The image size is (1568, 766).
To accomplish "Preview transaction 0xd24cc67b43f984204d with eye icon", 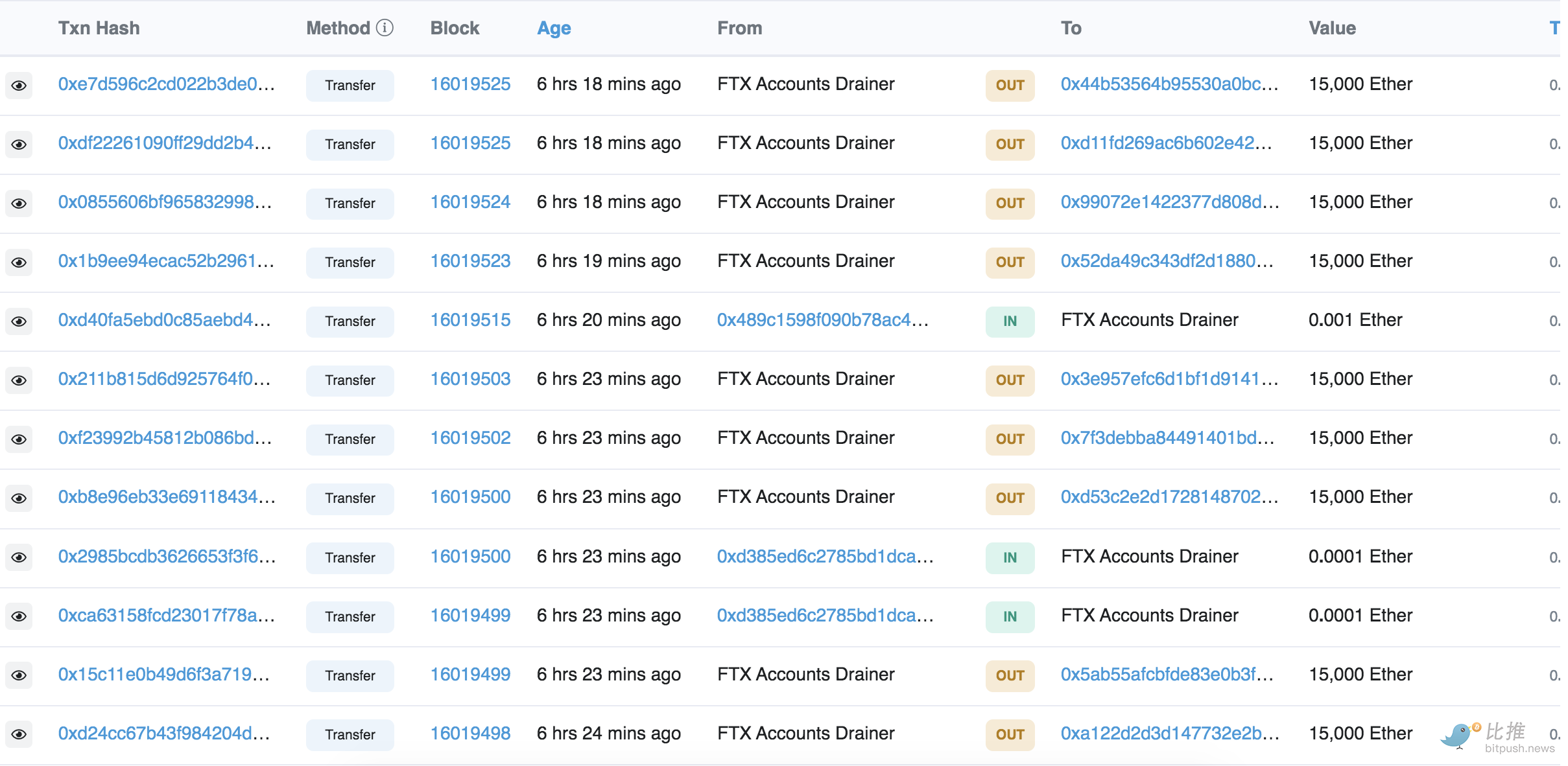I will pos(19,734).
